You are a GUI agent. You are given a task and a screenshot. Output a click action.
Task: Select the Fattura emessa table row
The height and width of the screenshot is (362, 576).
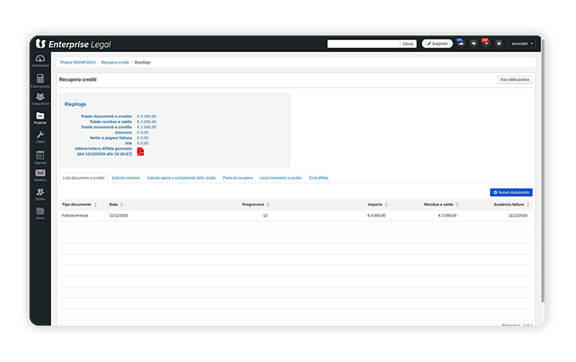point(296,215)
